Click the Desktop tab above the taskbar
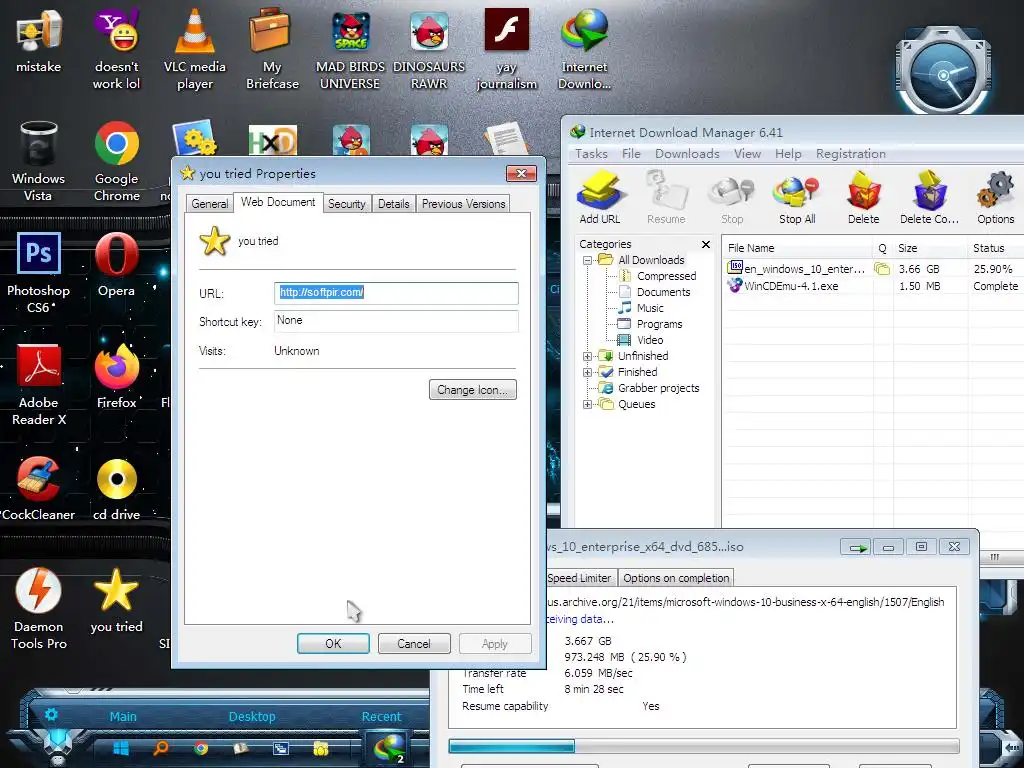 click(252, 716)
